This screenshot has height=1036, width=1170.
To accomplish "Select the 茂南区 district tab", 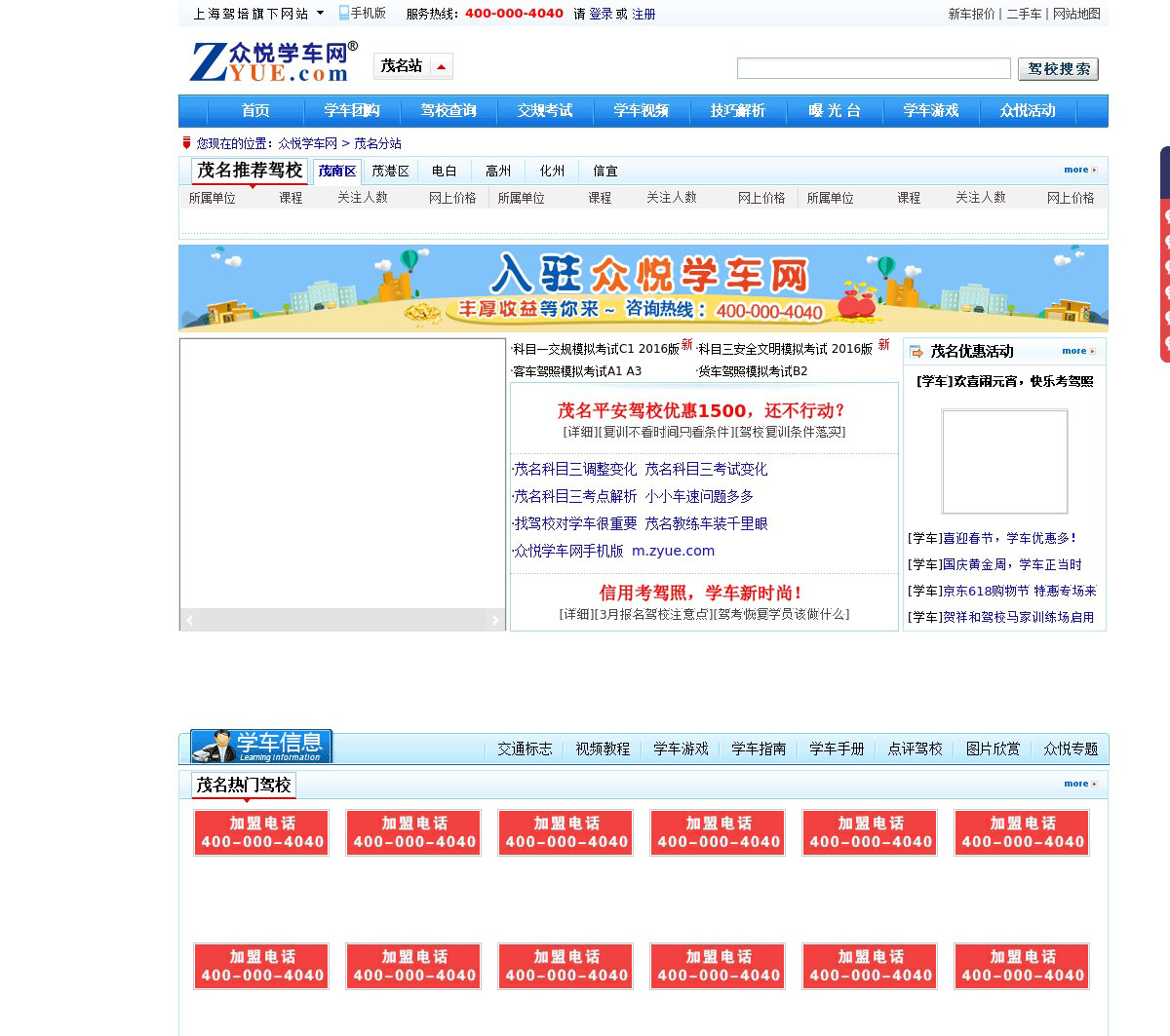I will pyautogui.click(x=337, y=171).
